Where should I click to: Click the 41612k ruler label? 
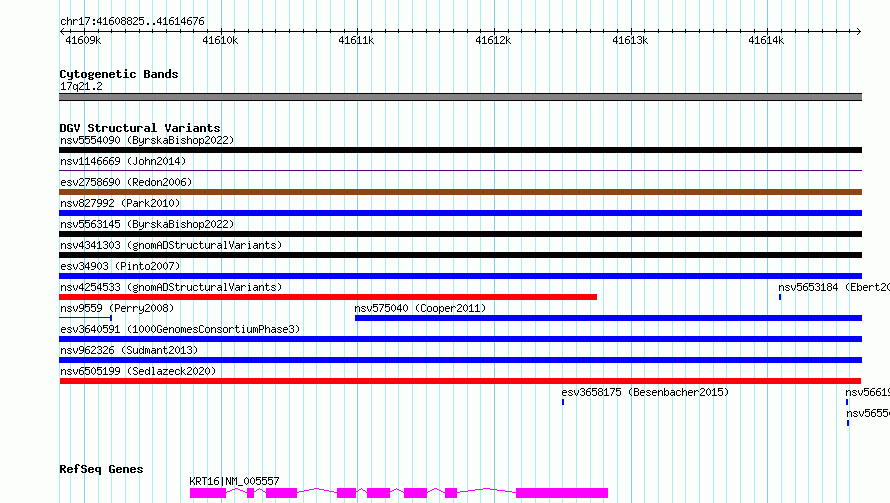coord(493,40)
